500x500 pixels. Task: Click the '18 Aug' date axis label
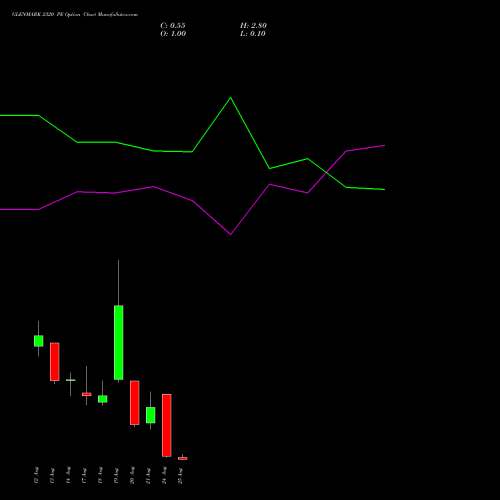100,475
